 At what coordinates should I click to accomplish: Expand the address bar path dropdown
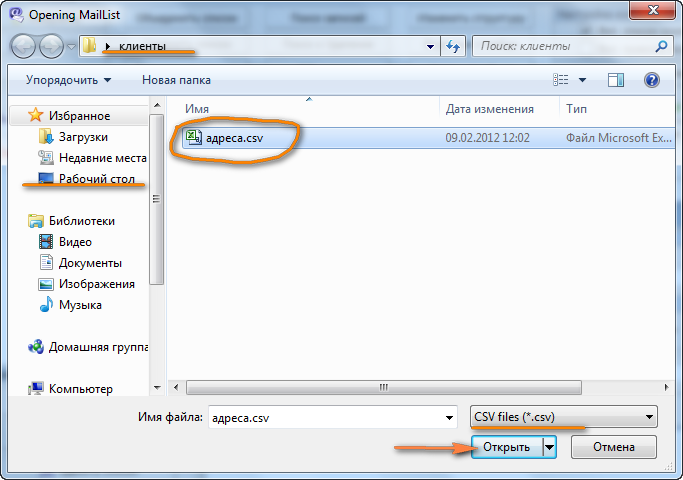coord(430,46)
